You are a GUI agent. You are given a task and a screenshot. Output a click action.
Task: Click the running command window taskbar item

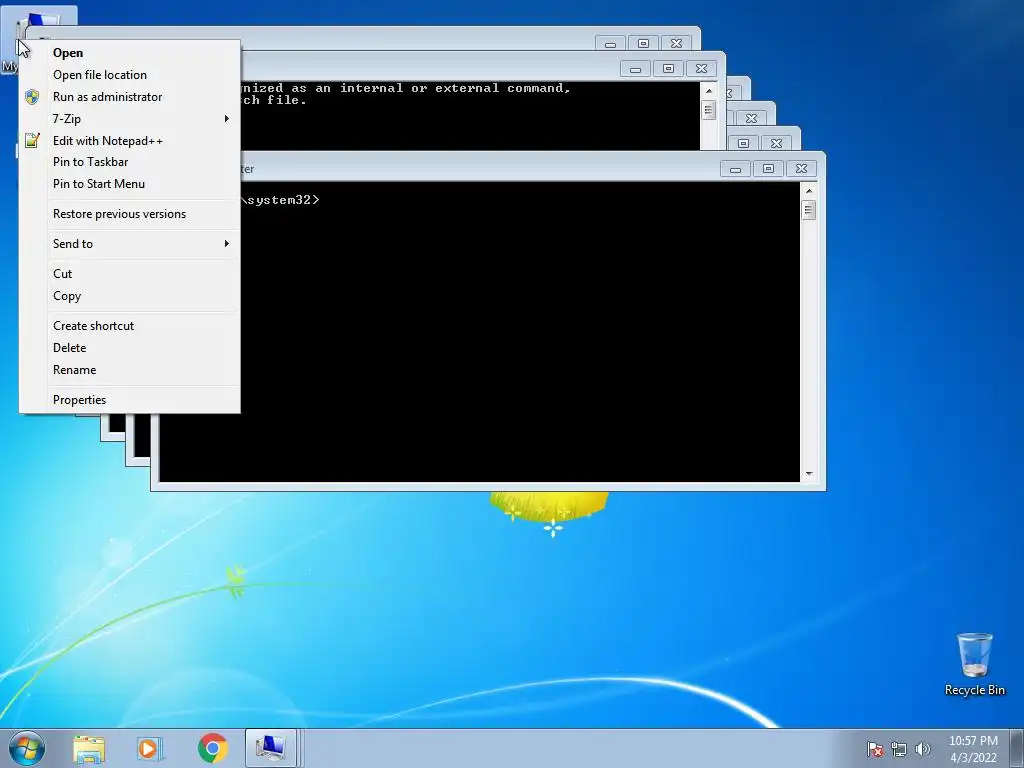271,748
